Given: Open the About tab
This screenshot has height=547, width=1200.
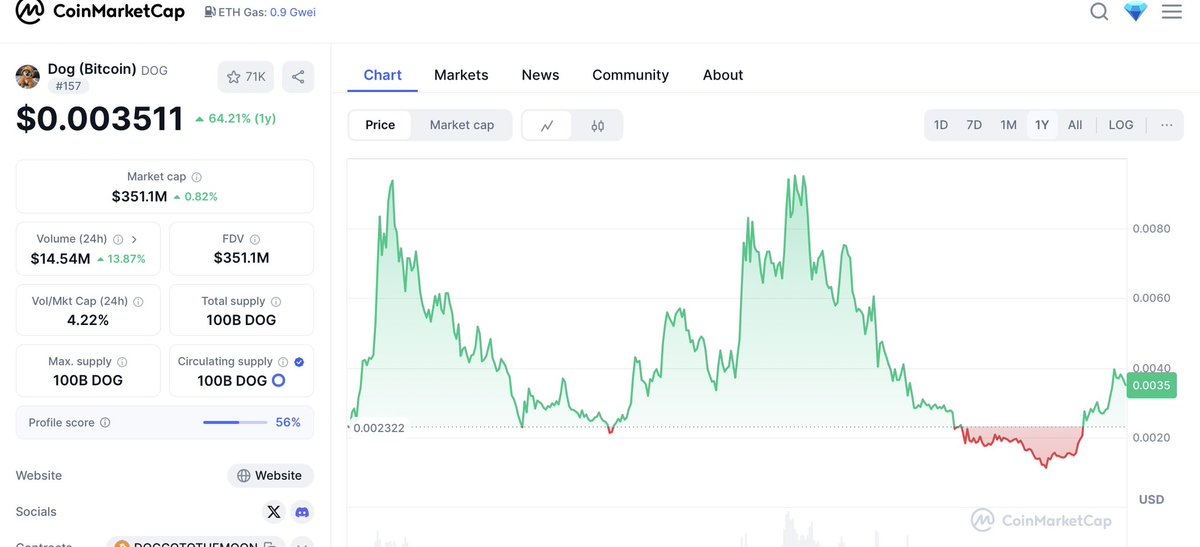Looking at the screenshot, I should coord(723,75).
